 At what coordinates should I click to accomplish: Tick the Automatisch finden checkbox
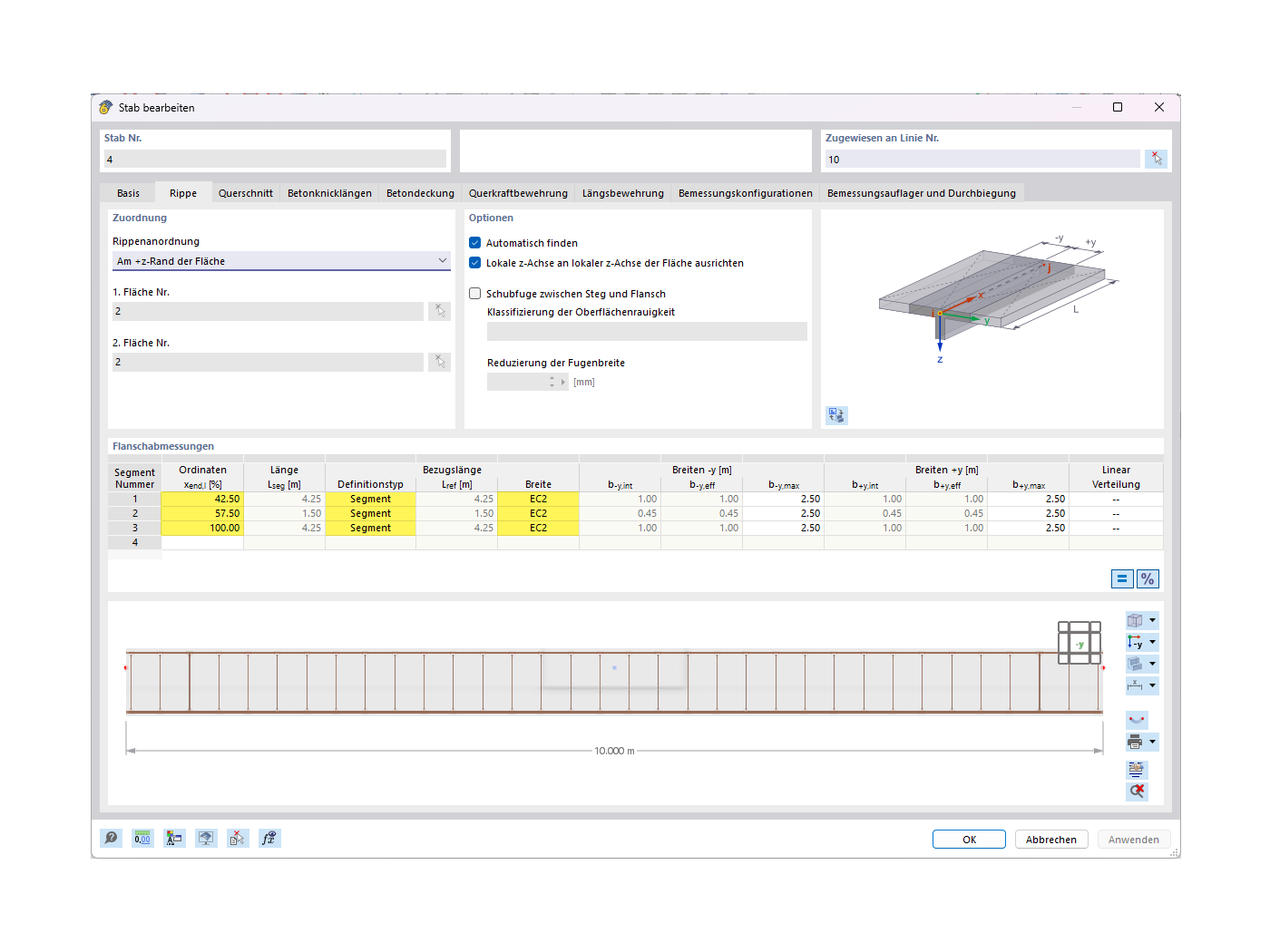point(474,243)
